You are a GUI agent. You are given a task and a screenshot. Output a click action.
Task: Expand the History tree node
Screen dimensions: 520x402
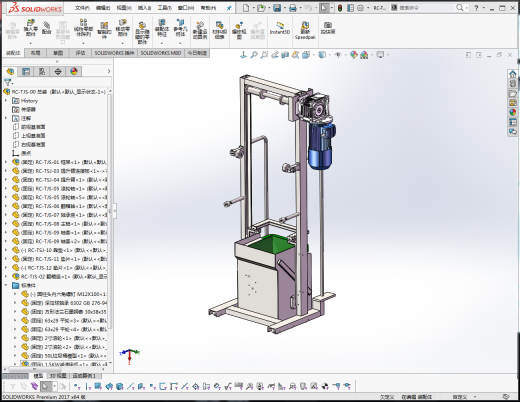pyautogui.click(x=6, y=101)
